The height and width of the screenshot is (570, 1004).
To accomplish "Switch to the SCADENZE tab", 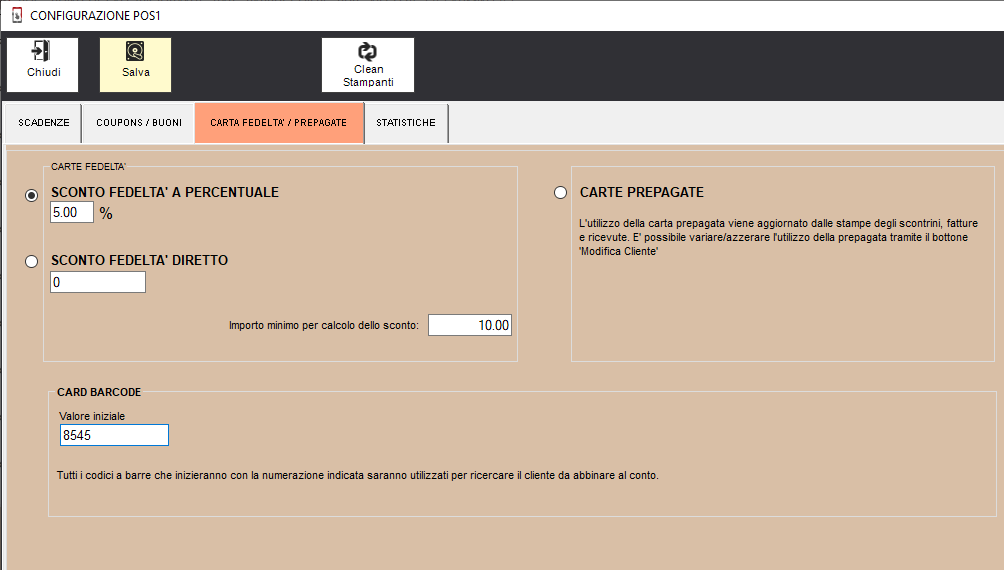I will tap(44, 122).
